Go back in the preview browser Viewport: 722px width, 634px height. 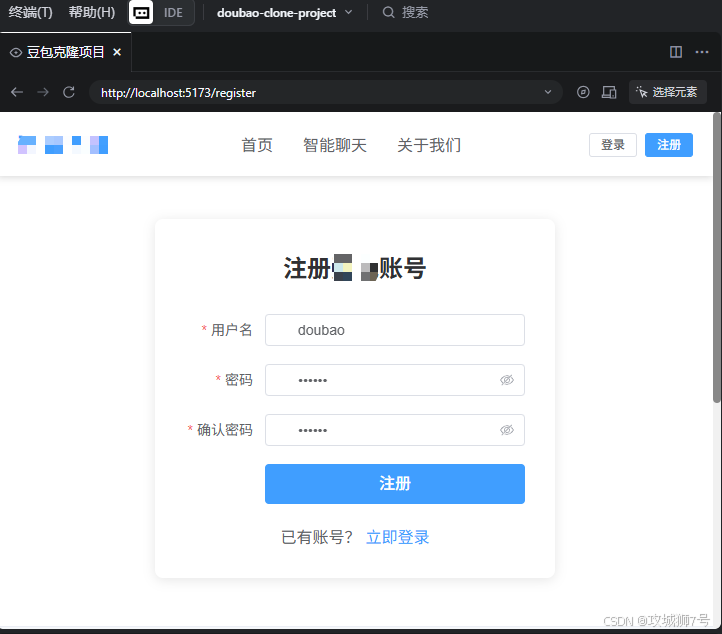[x=17, y=92]
